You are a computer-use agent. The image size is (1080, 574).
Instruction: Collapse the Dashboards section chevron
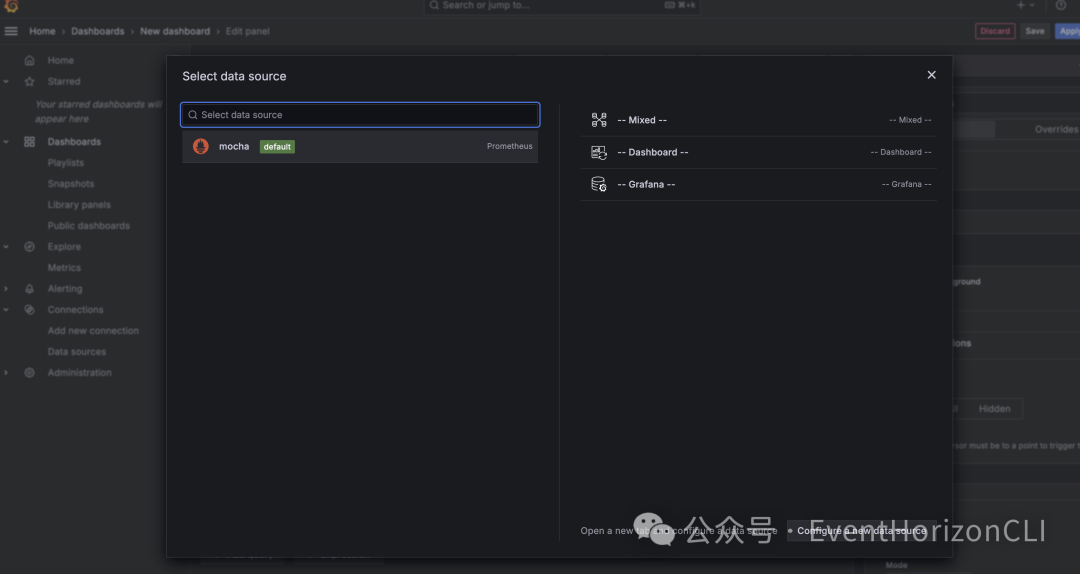tap(6, 142)
